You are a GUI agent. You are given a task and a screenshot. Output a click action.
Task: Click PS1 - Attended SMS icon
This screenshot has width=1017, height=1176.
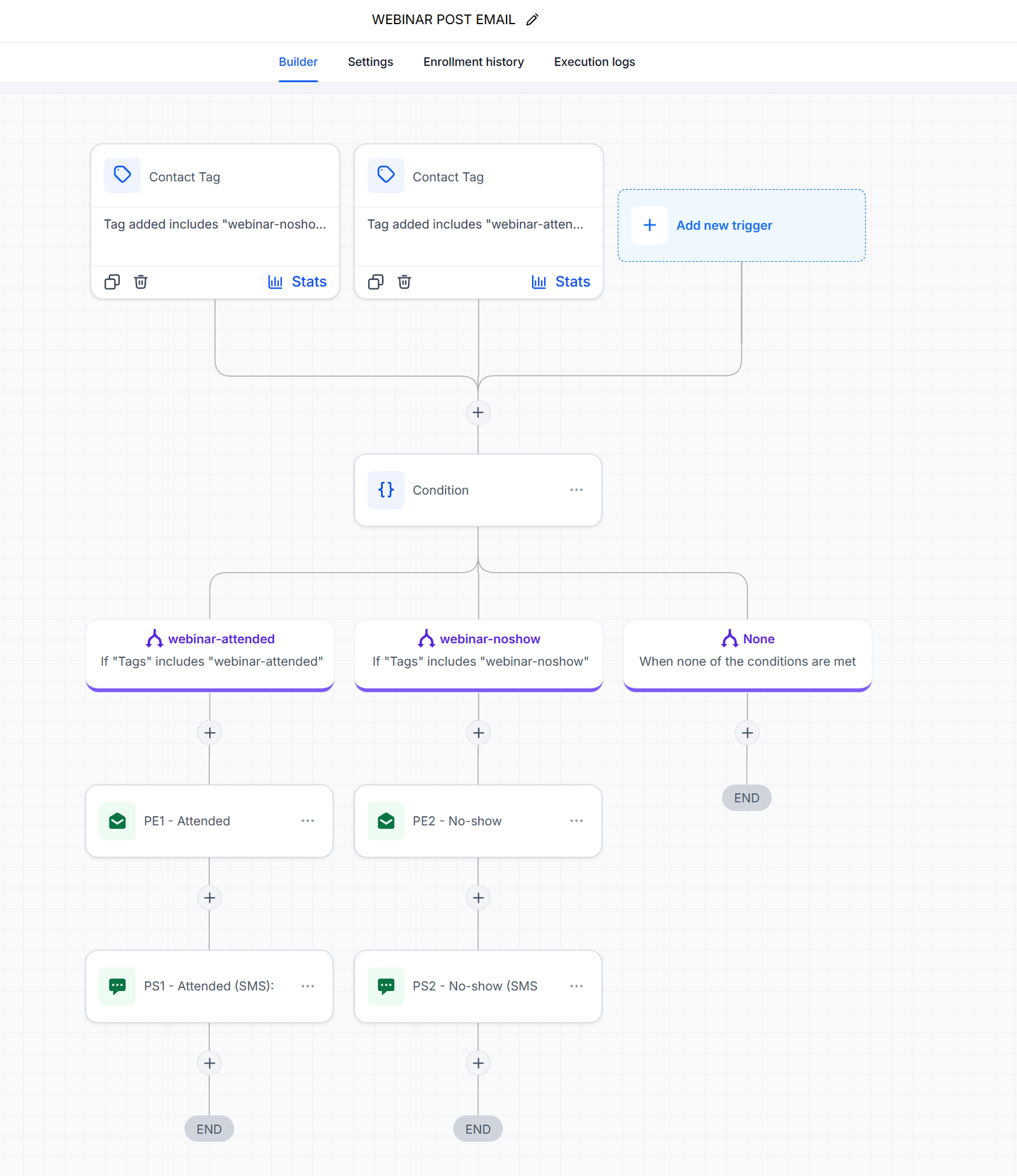117,986
